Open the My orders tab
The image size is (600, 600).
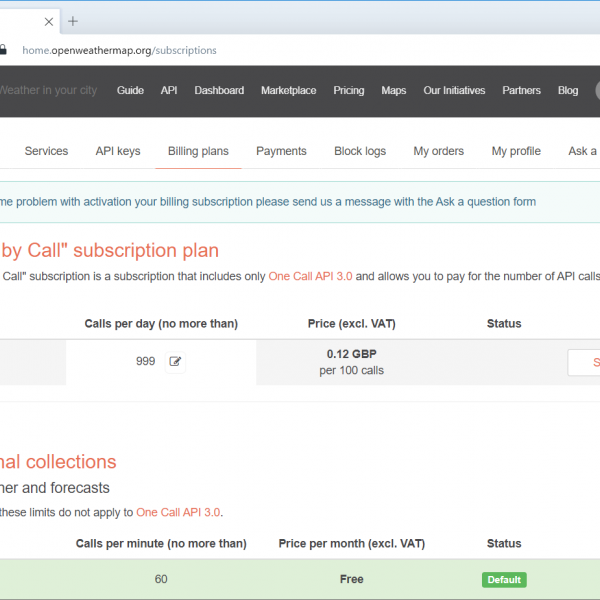click(438, 151)
